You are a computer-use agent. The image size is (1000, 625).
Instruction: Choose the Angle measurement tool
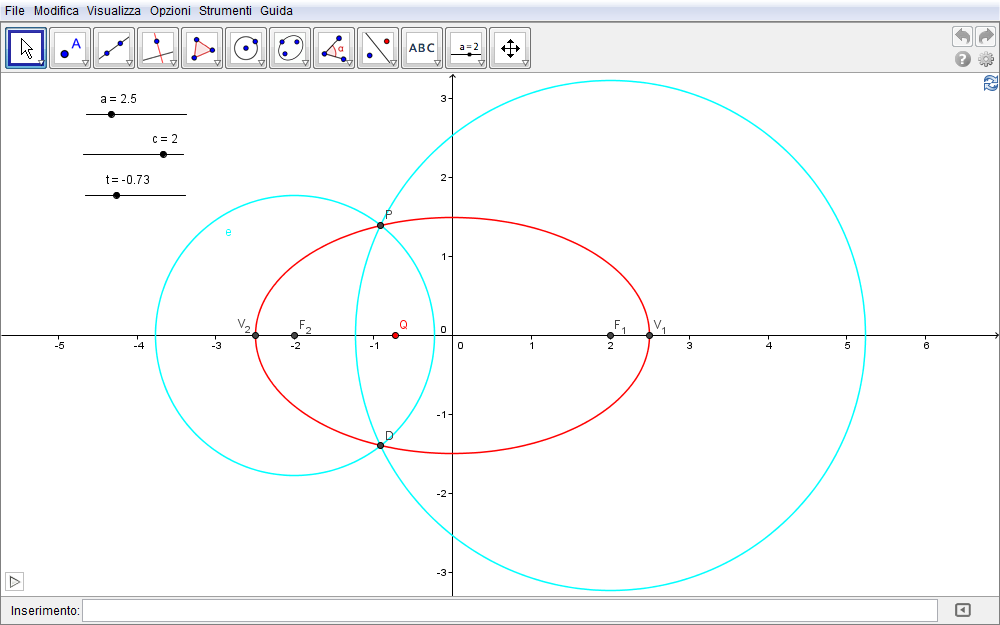click(x=334, y=48)
